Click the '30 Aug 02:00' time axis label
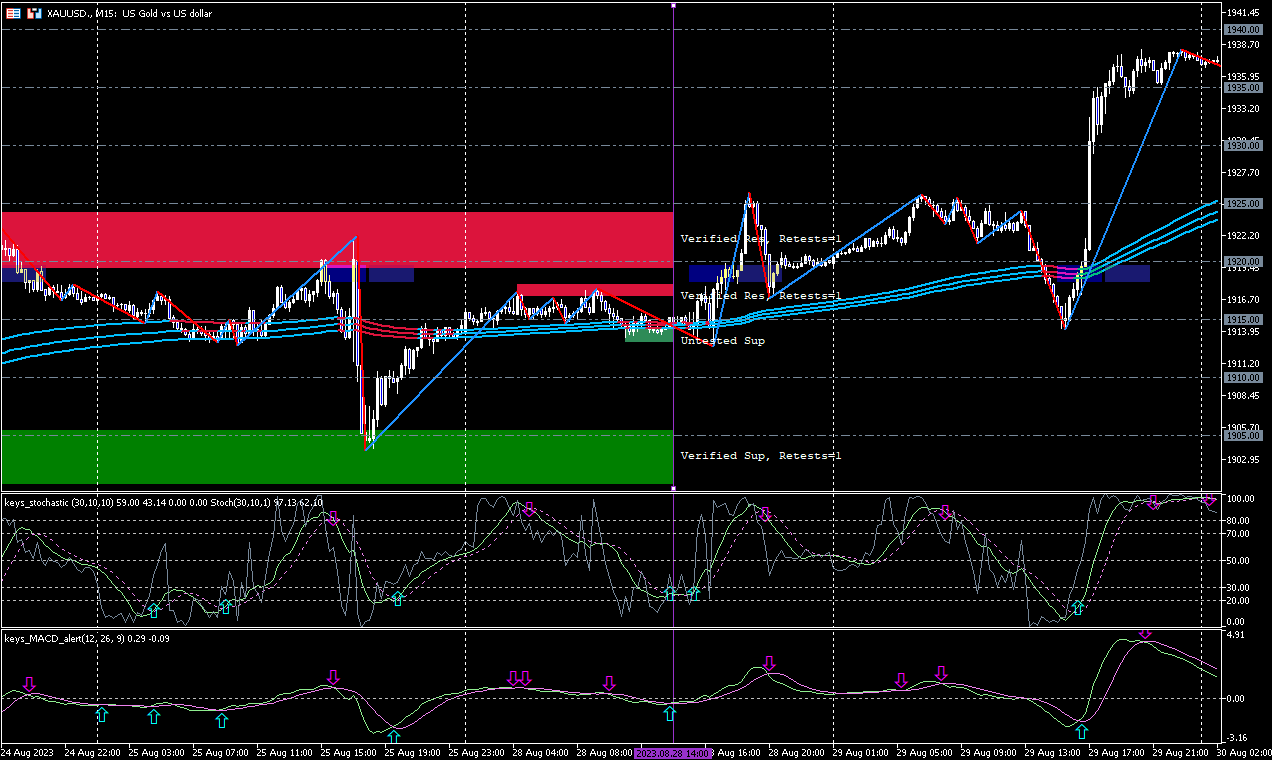The width and height of the screenshot is (1272, 760). pyautogui.click(x=1243, y=751)
